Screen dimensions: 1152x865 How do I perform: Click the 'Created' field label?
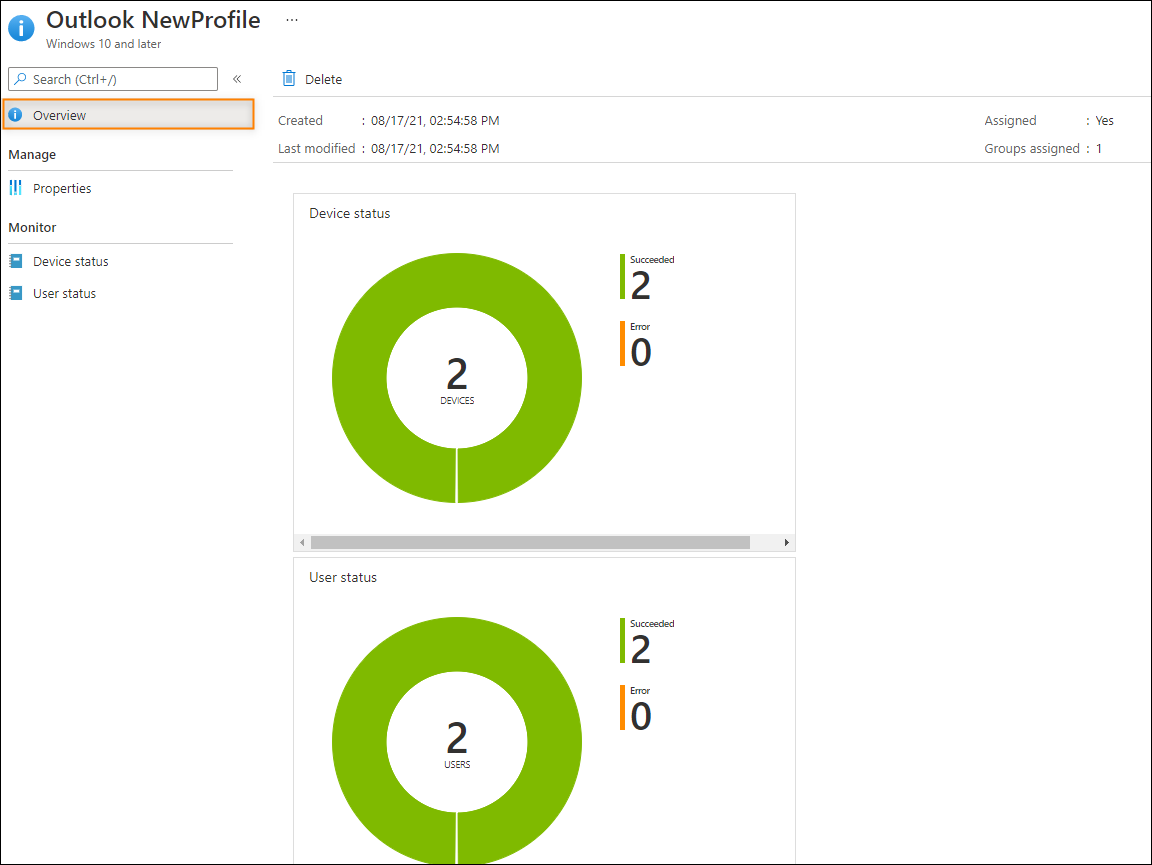tap(300, 121)
